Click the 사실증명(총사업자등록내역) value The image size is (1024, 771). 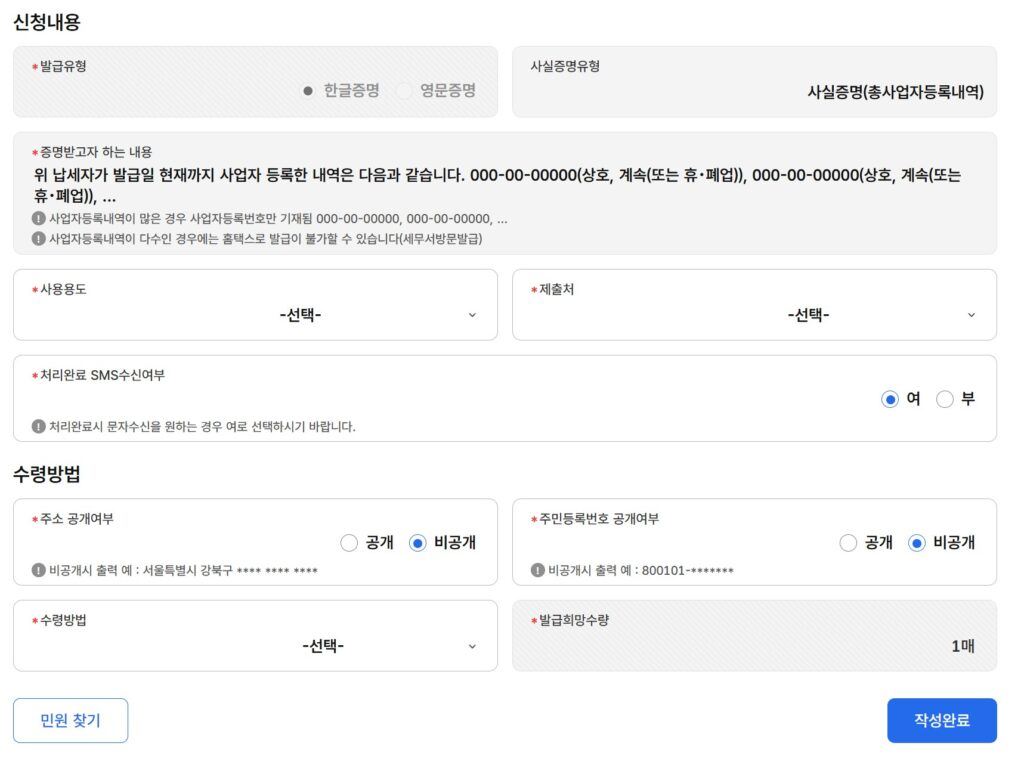(x=895, y=92)
